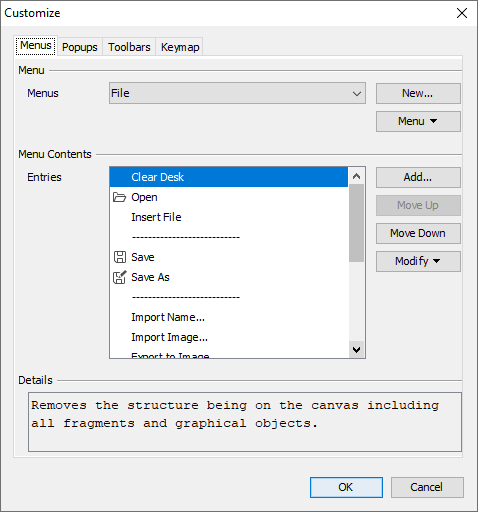Open the Menu dropdown button
This screenshot has width=478, height=512.
tap(418, 121)
